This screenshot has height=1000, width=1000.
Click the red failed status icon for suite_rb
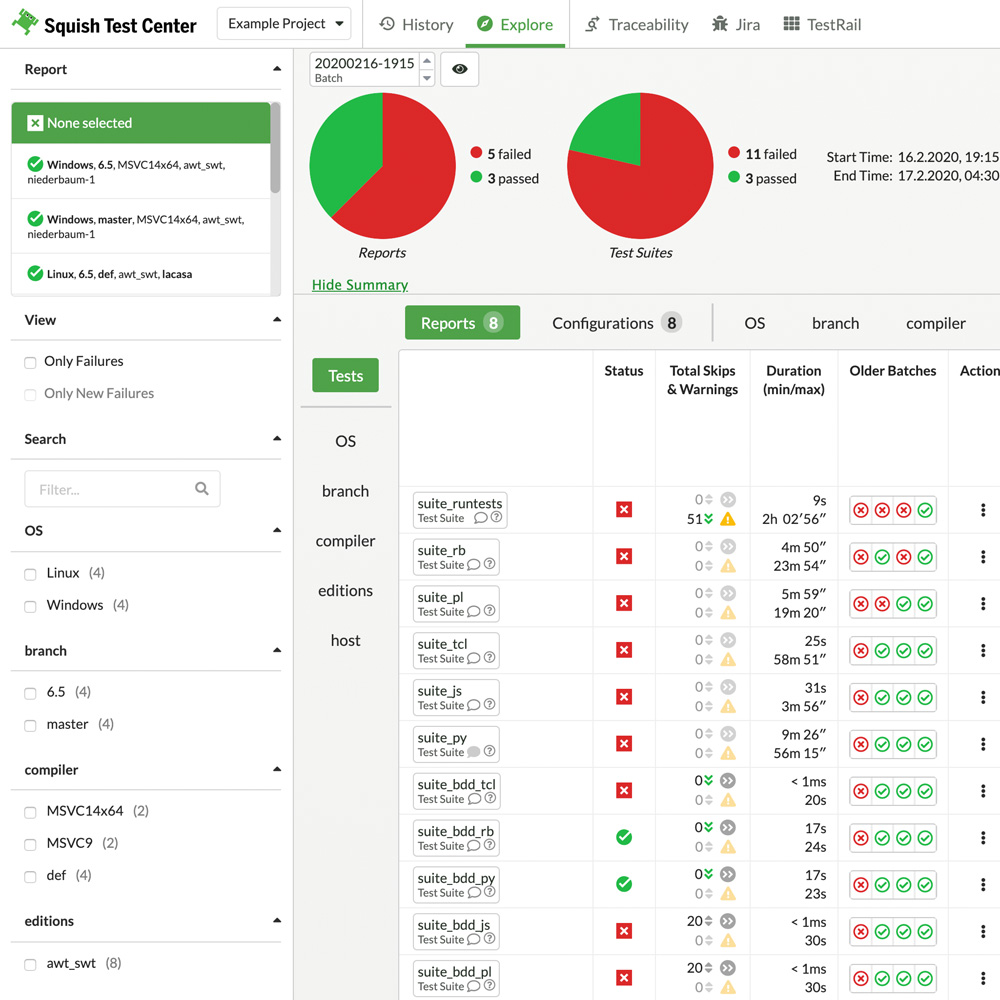[624, 557]
